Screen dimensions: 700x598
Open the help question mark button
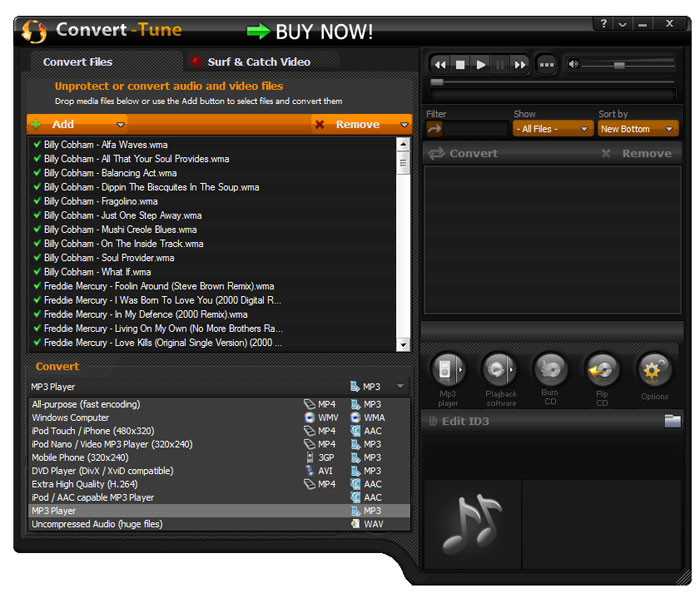(x=604, y=23)
